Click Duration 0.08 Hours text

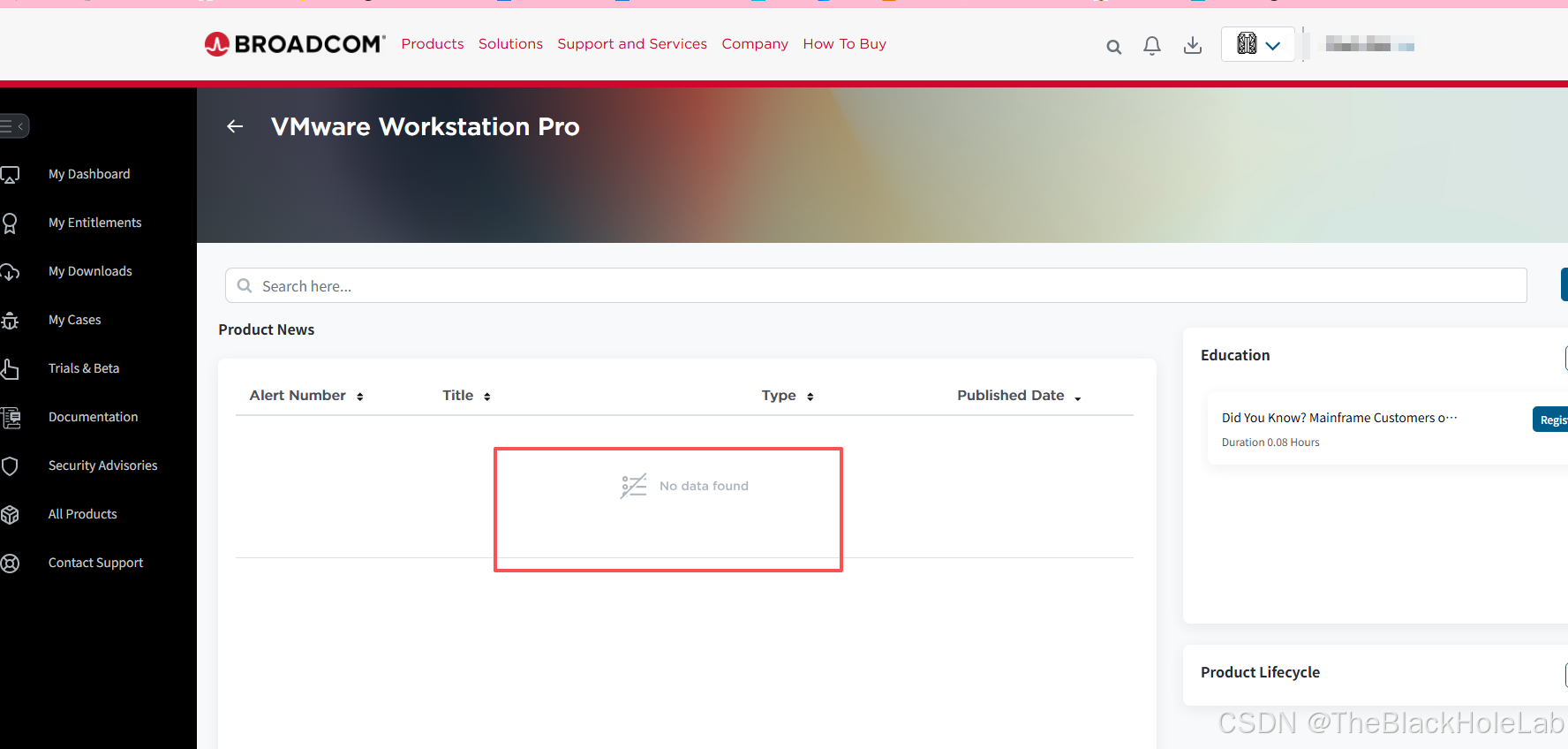(x=1270, y=443)
